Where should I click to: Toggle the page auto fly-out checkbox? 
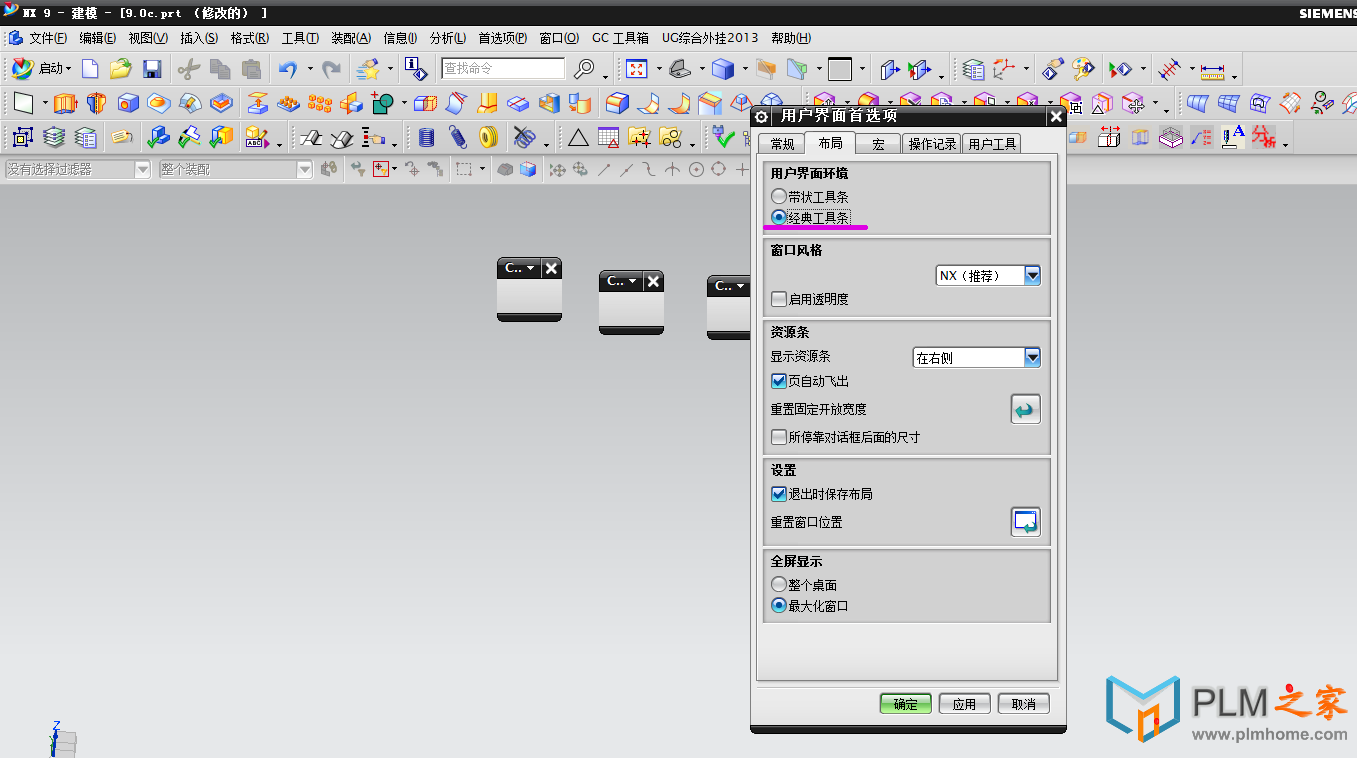[780, 381]
